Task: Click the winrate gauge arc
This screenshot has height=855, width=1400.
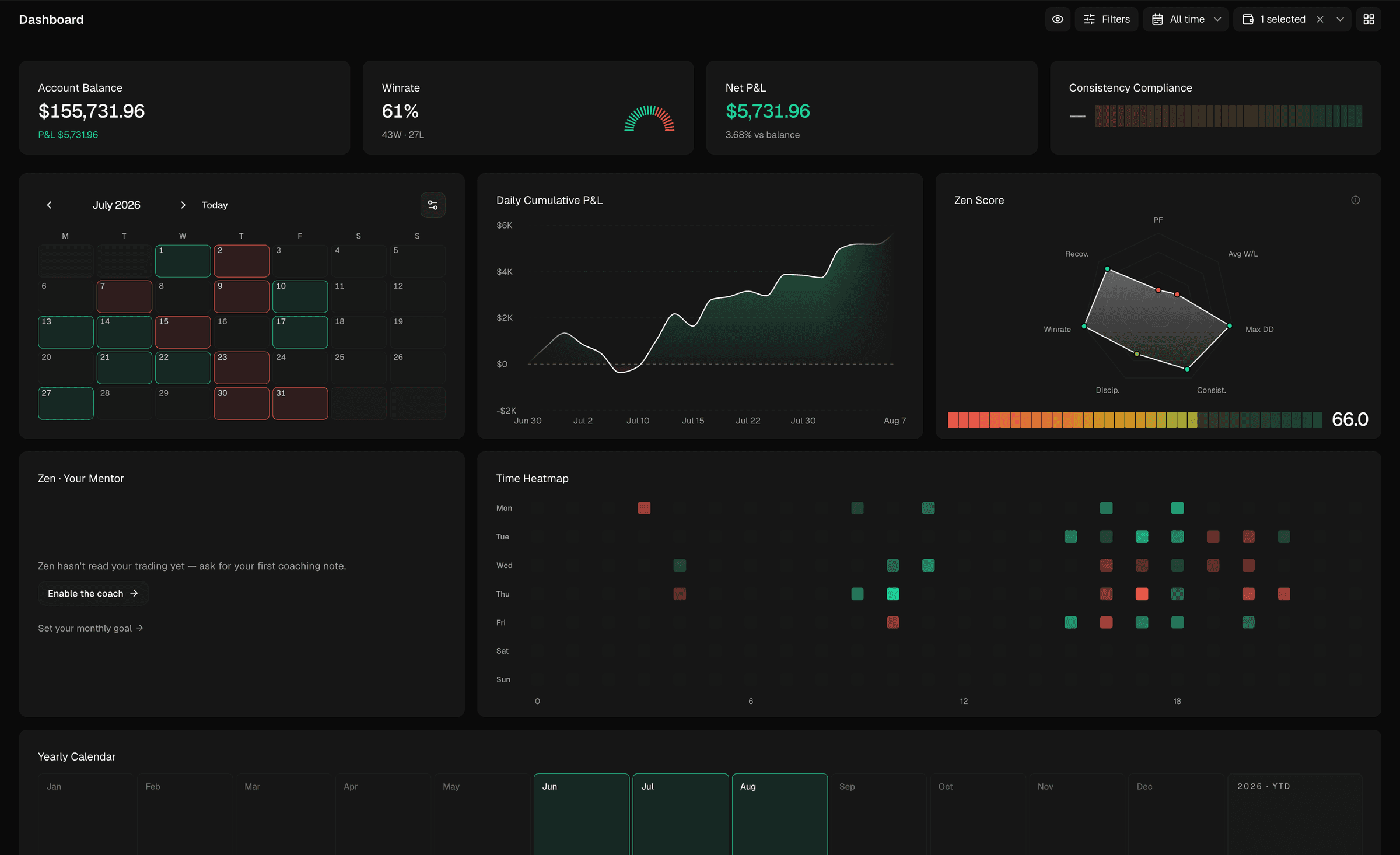Action: (649, 118)
